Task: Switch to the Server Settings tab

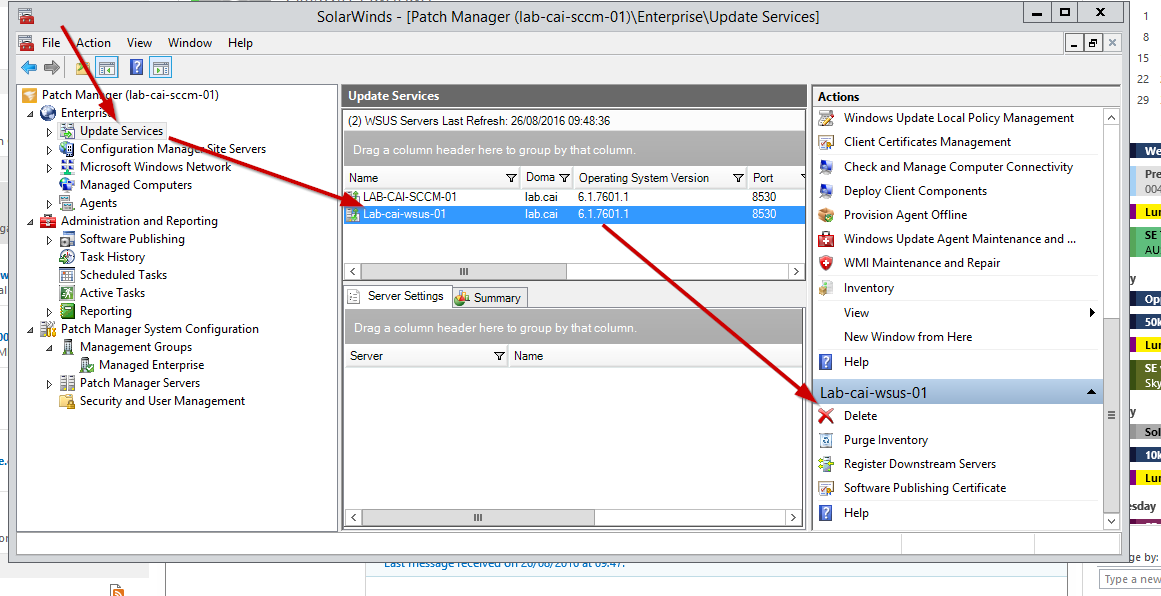Action: [x=398, y=296]
